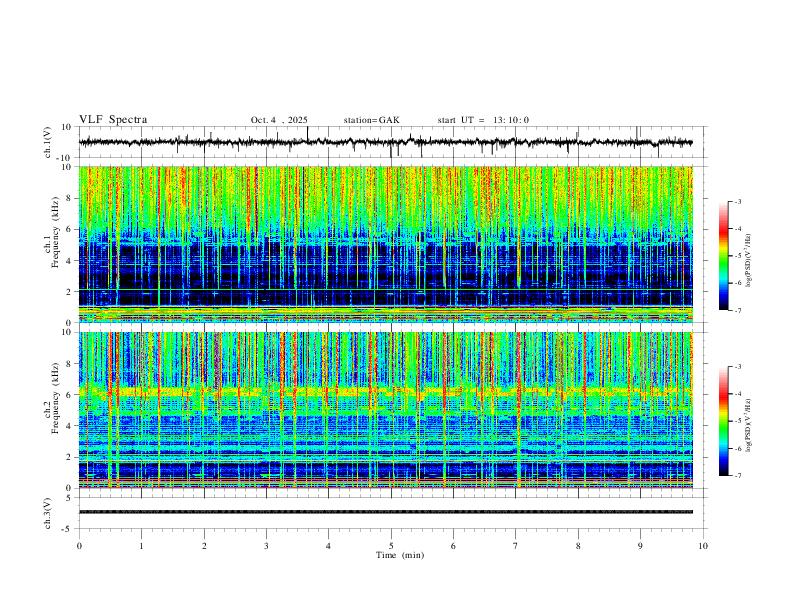Click the lower ch.2 PSD colorbar
The height and width of the screenshot is (612, 792).
723,421
